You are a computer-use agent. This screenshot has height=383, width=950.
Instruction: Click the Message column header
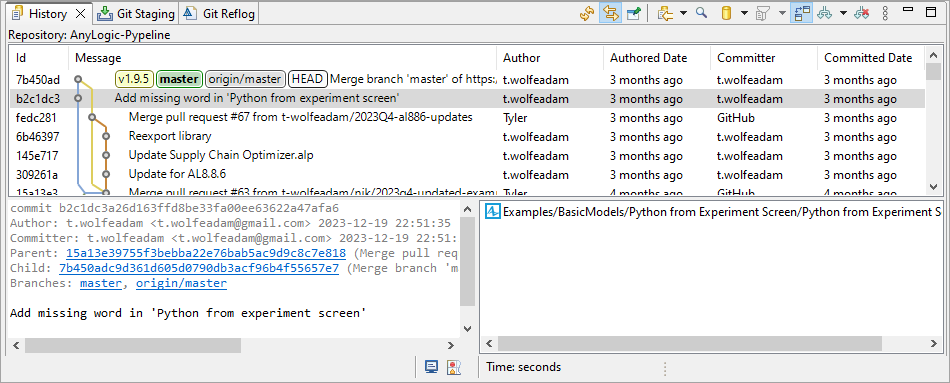pyautogui.click(x=282, y=58)
